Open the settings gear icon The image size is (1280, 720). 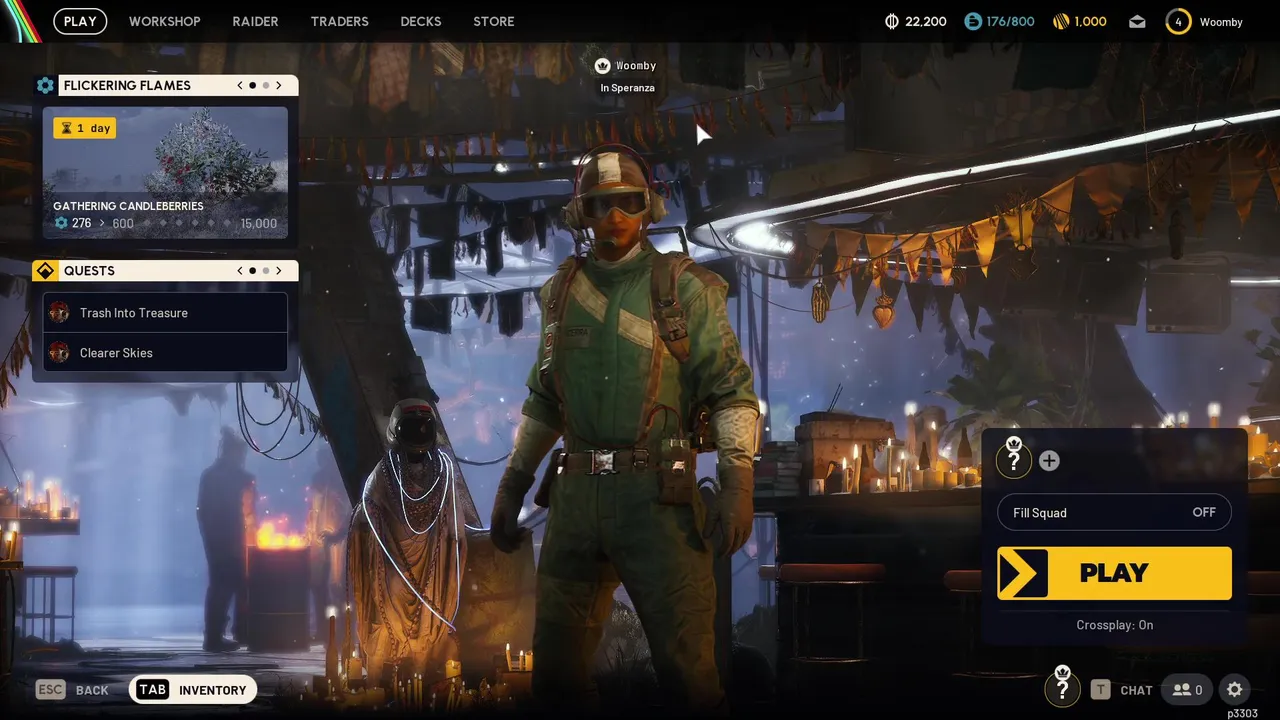click(x=1234, y=690)
